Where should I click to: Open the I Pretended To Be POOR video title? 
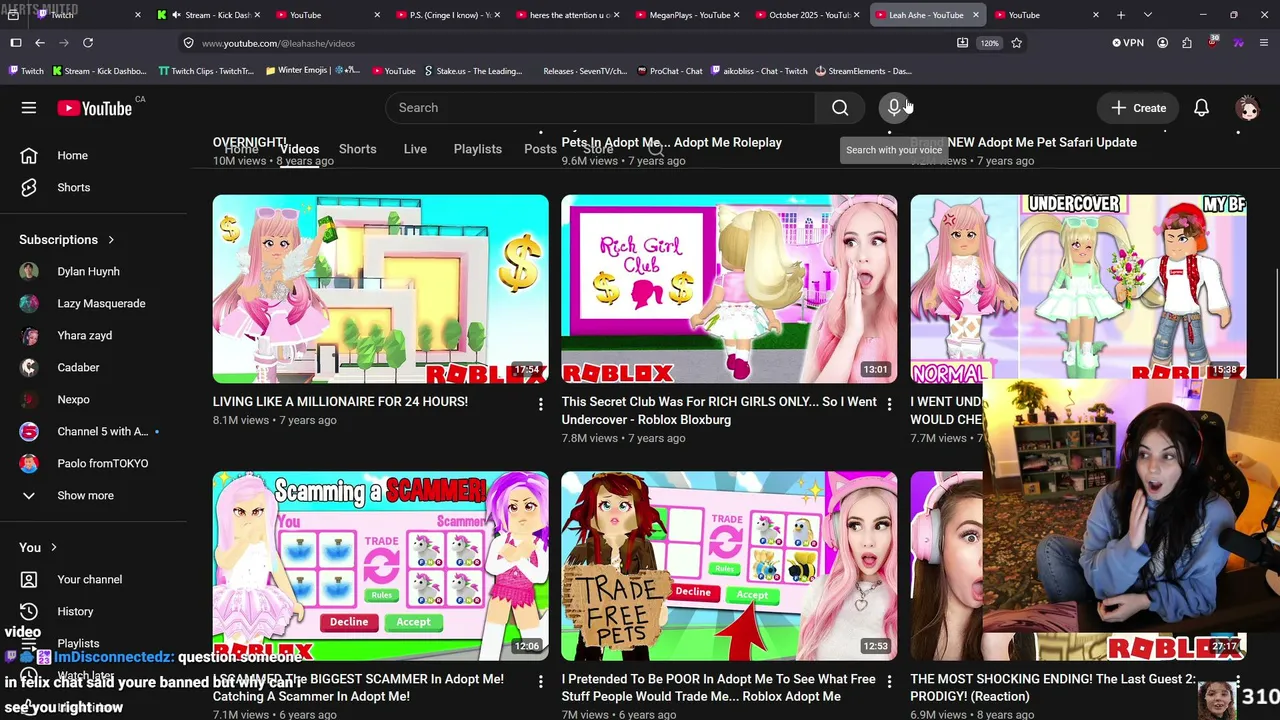point(718,688)
